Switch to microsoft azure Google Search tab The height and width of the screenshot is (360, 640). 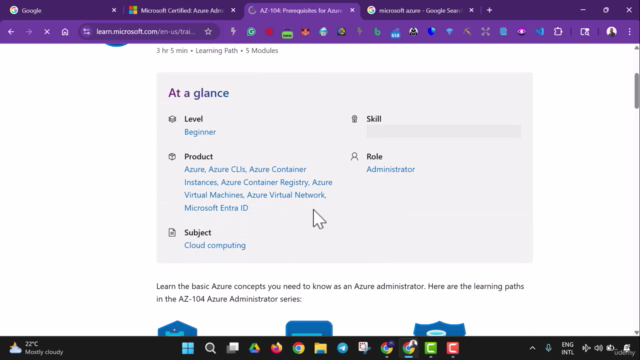pos(420,11)
